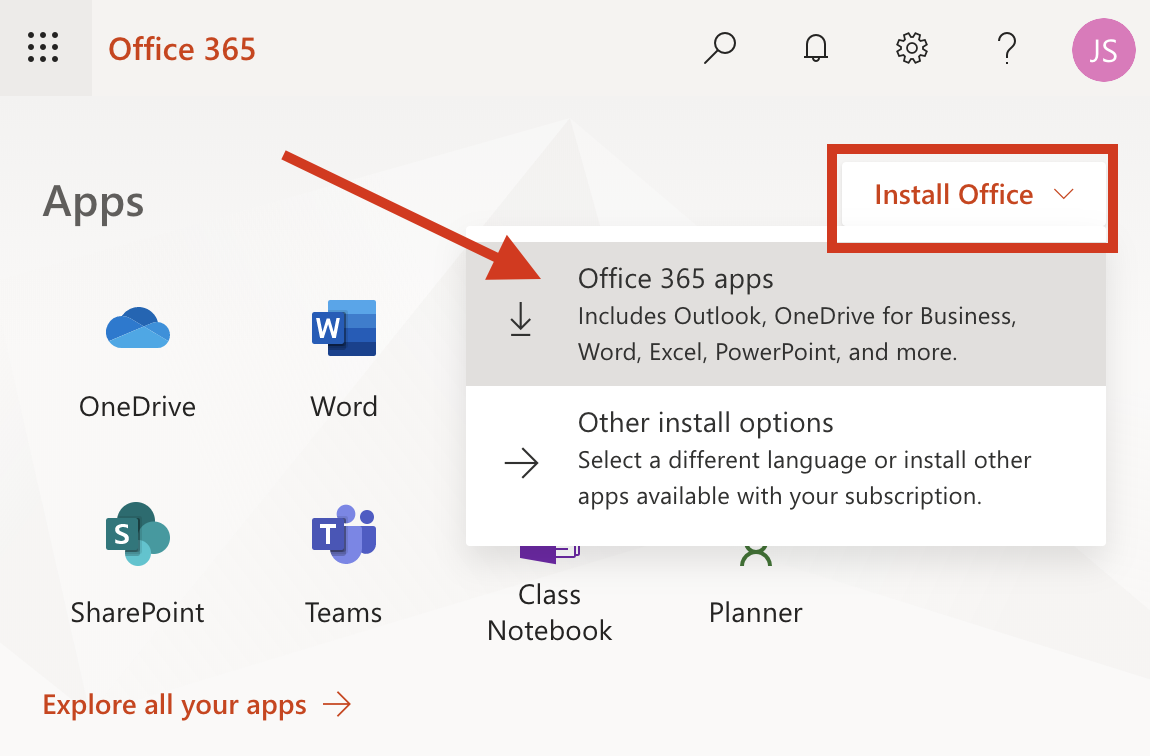
Task: Follow the Explore all your apps link
Action: pos(174,705)
